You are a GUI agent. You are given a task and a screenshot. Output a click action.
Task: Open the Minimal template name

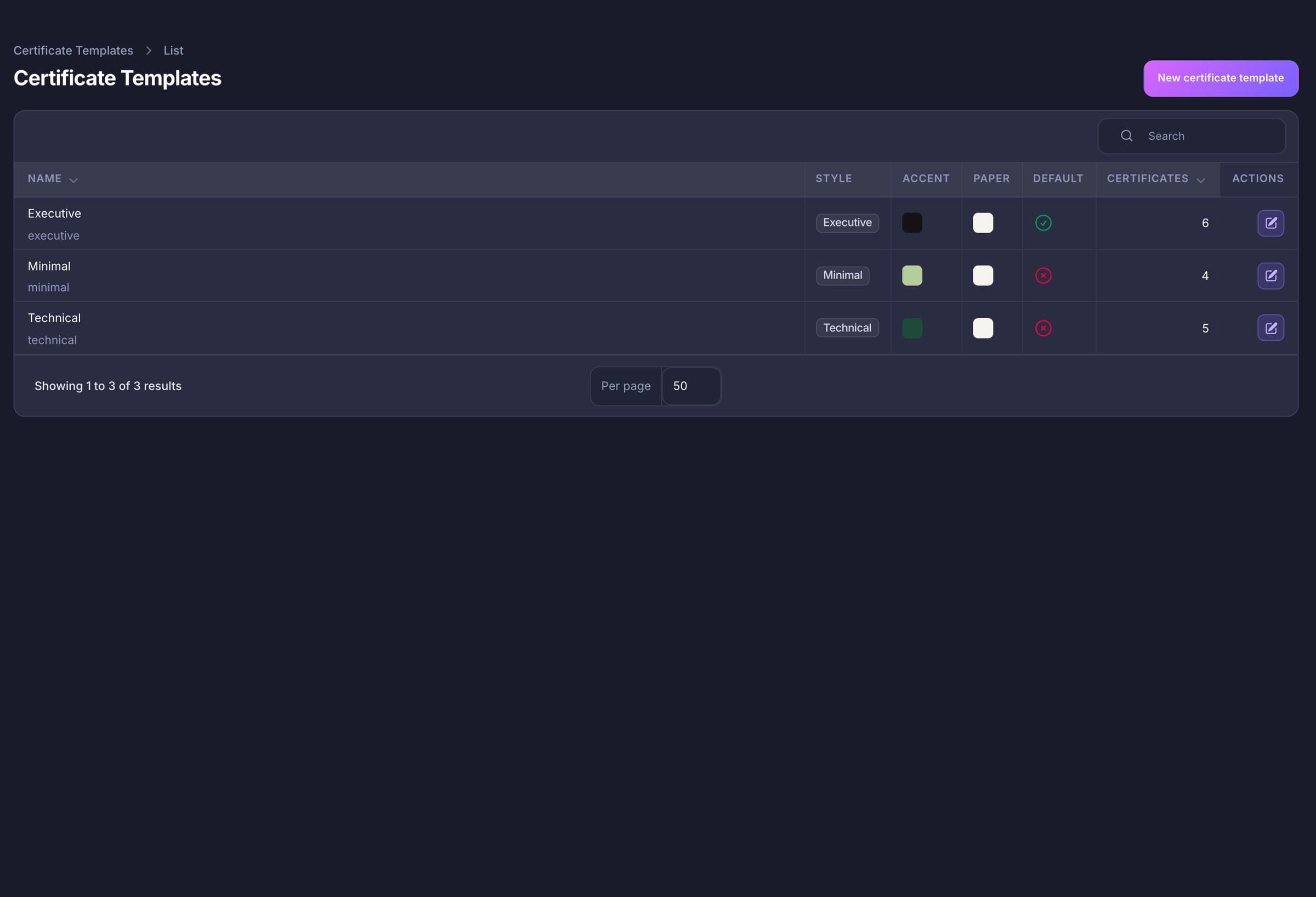(49, 266)
